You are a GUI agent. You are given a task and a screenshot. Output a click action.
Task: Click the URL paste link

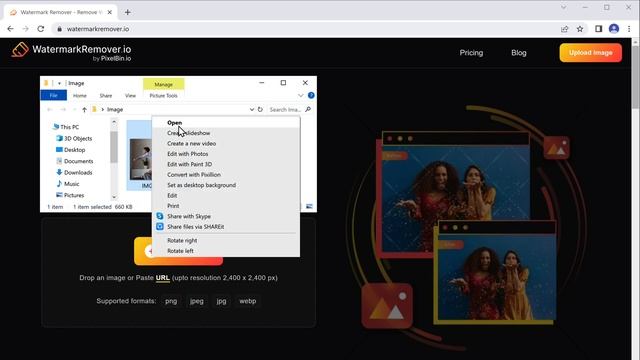tap(162, 278)
